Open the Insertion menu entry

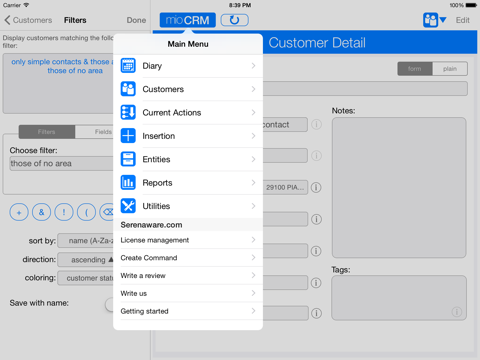click(x=188, y=136)
